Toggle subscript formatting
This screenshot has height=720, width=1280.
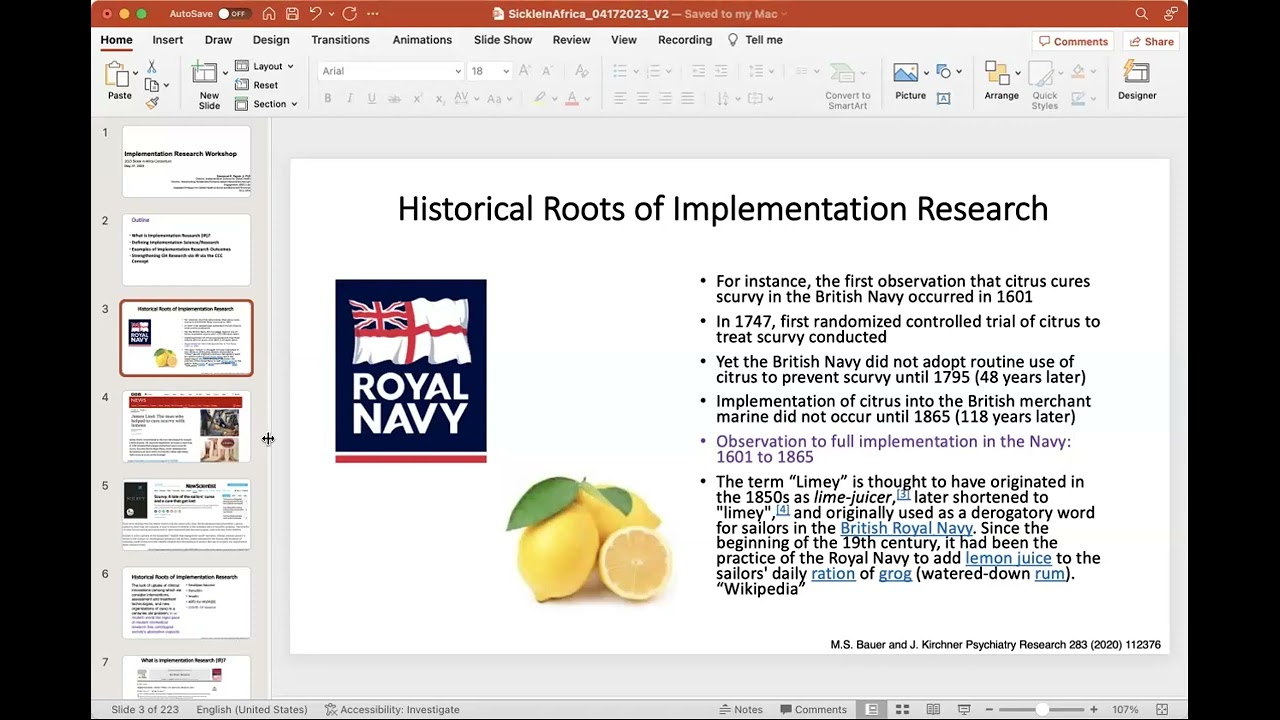(x=439, y=98)
